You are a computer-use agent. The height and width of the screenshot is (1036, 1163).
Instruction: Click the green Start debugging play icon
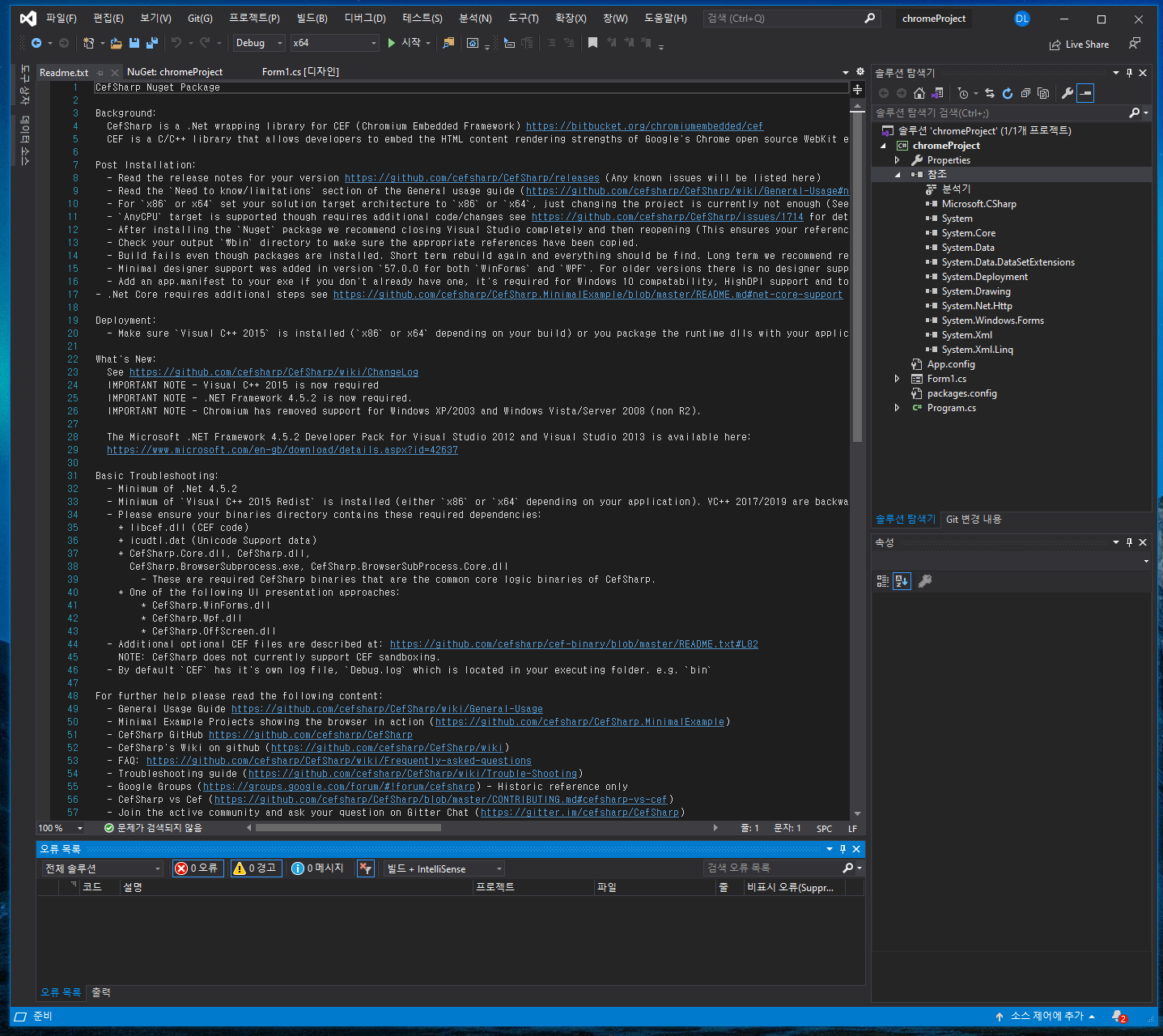[x=392, y=43]
